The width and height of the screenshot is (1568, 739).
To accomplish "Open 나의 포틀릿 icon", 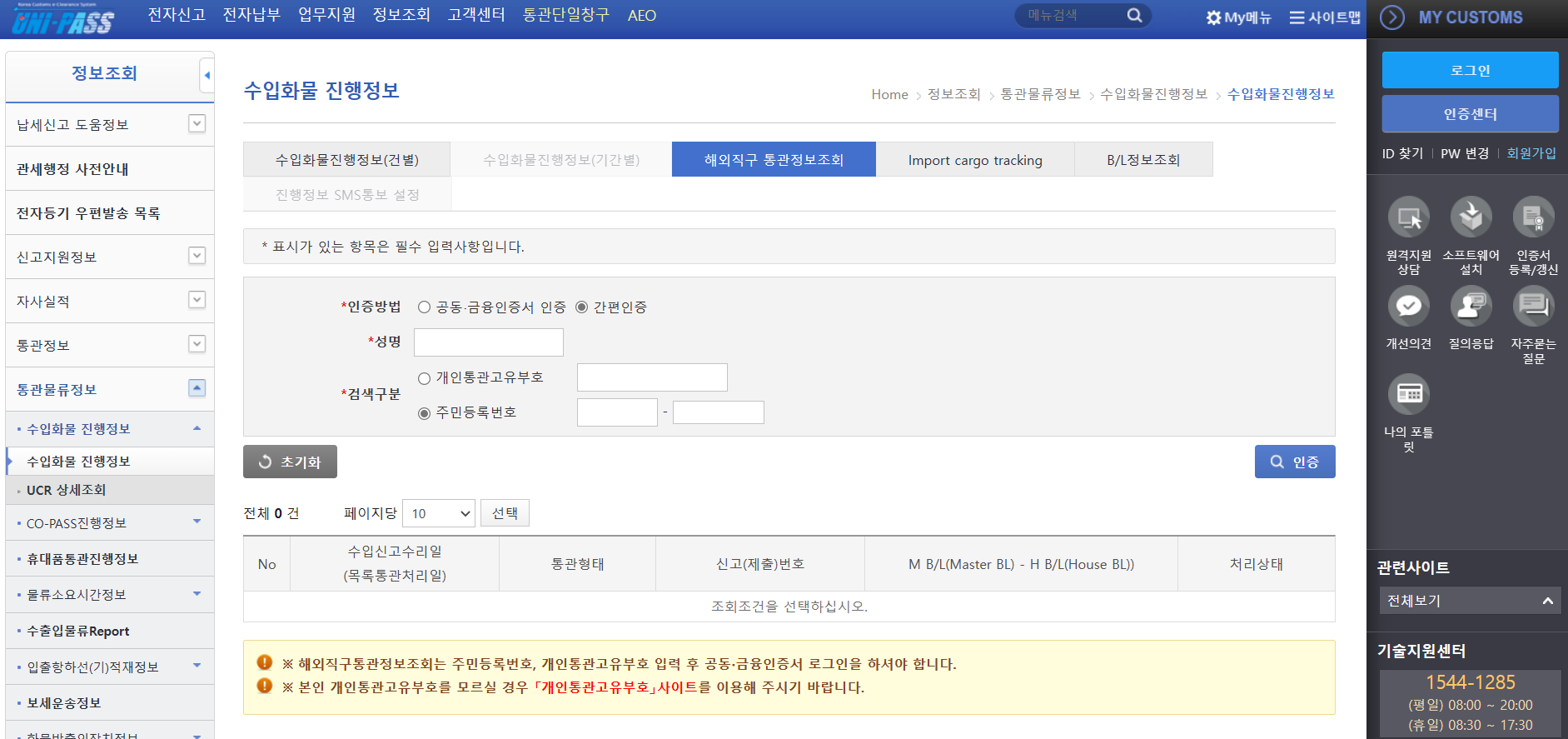I will point(1409,394).
